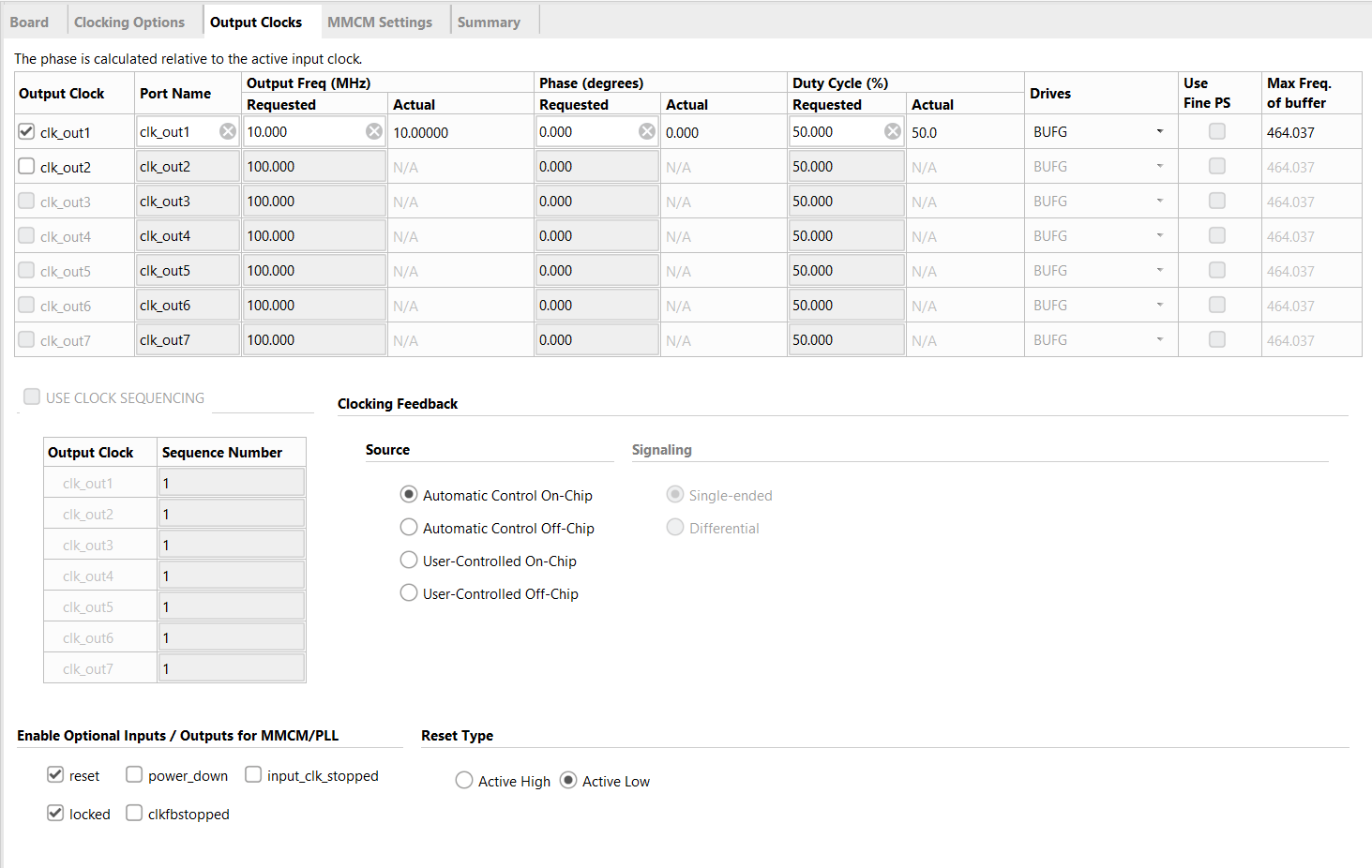Clear the clk_out1 port name field
Viewport: 1372px width, 868px height.
(x=228, y=131)
